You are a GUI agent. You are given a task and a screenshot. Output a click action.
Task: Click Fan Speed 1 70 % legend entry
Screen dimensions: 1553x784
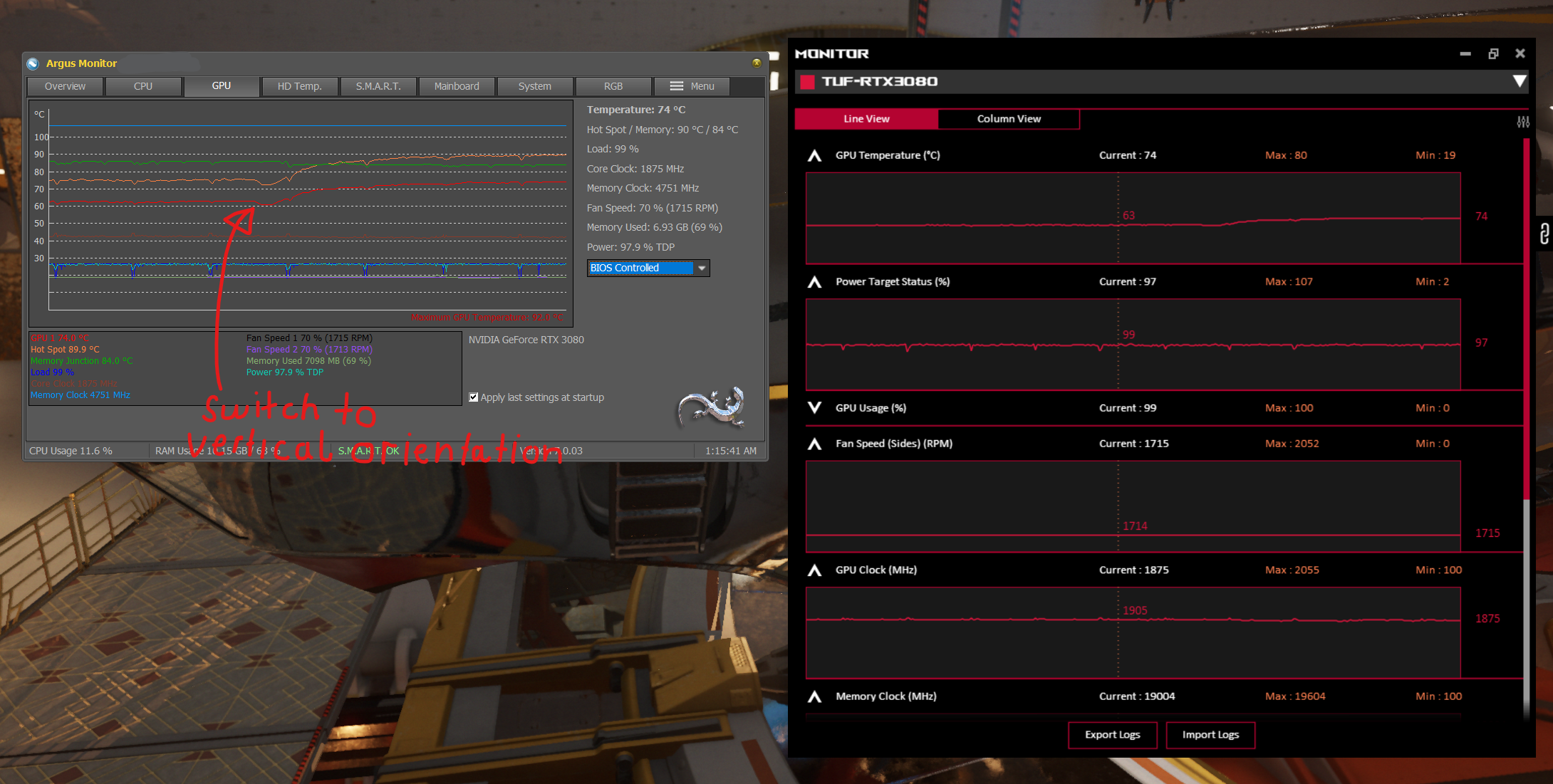(309, 338)
